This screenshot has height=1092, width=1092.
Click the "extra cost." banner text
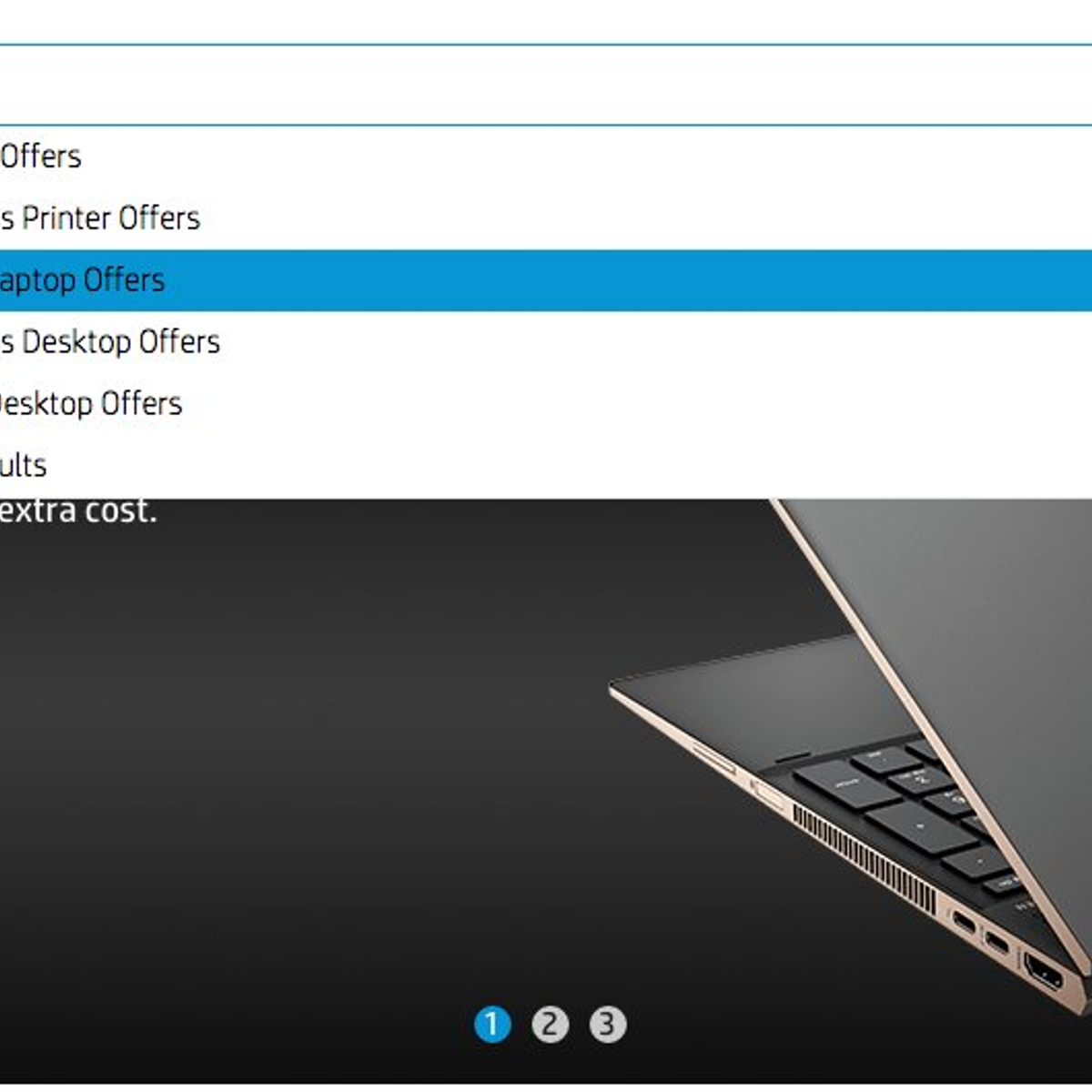coord(77,511)
